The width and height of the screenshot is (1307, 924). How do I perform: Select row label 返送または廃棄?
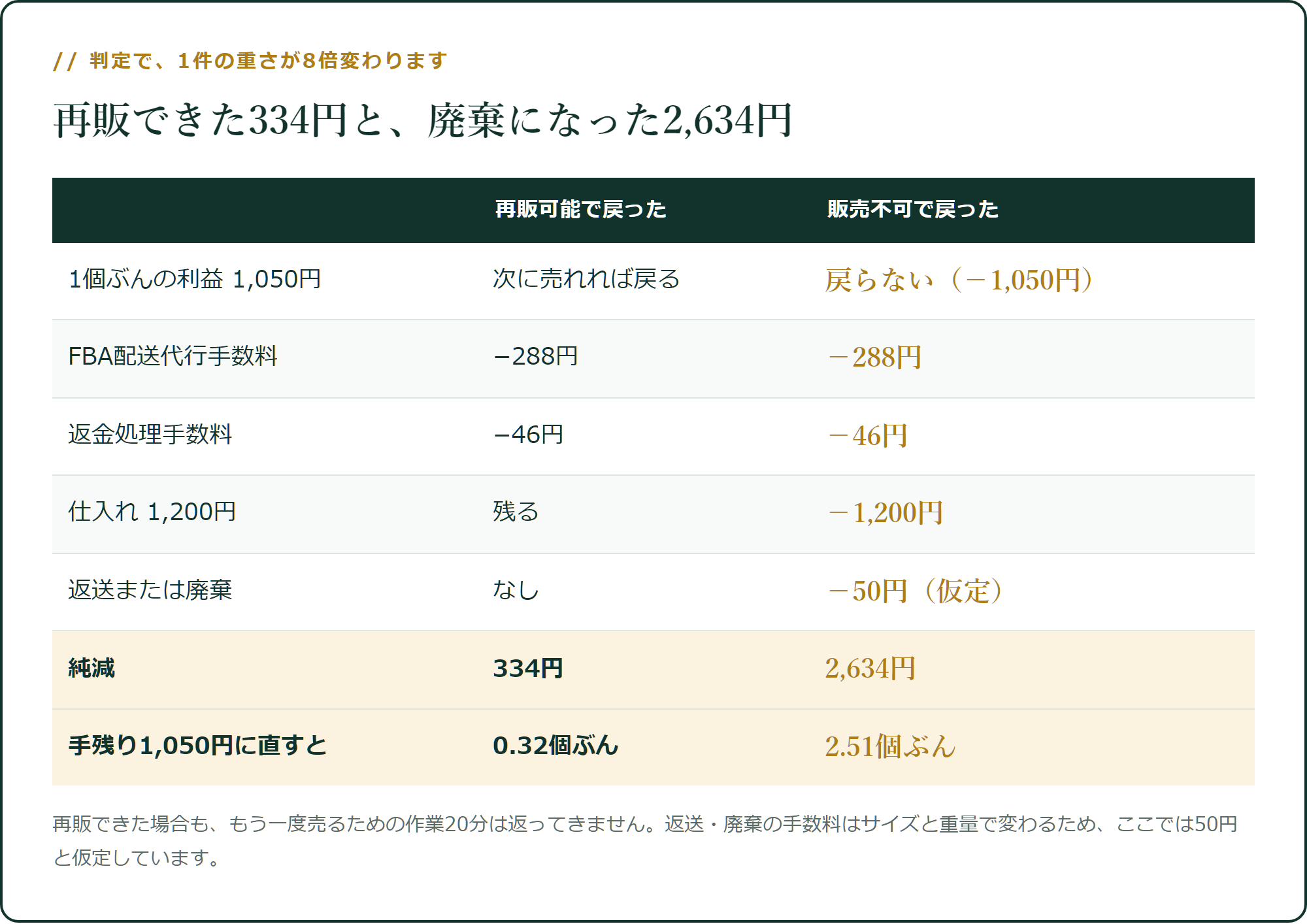[x=150, y=590]
